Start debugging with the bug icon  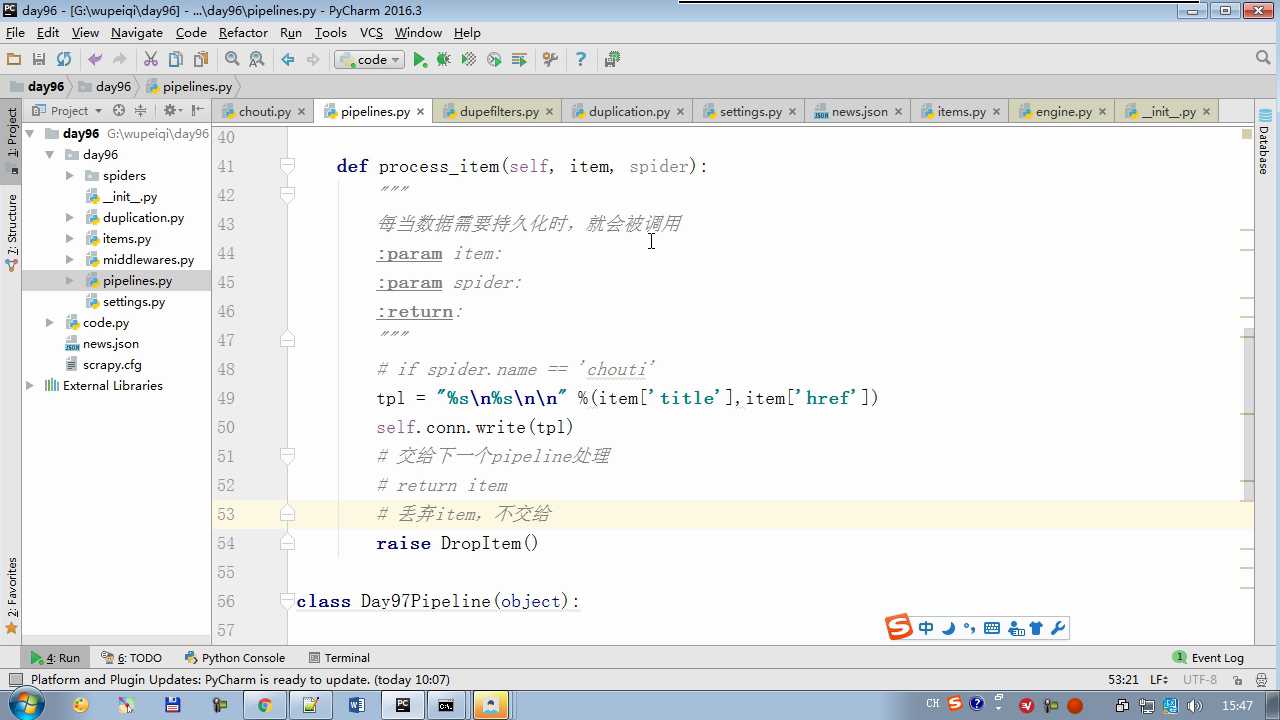pos(444,60)
